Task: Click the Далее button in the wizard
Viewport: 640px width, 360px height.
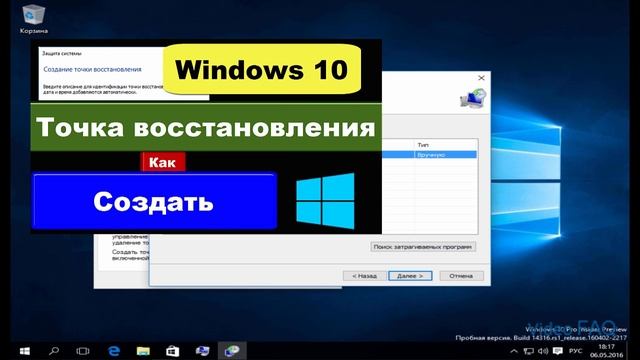Action: [x=410, y=276]
